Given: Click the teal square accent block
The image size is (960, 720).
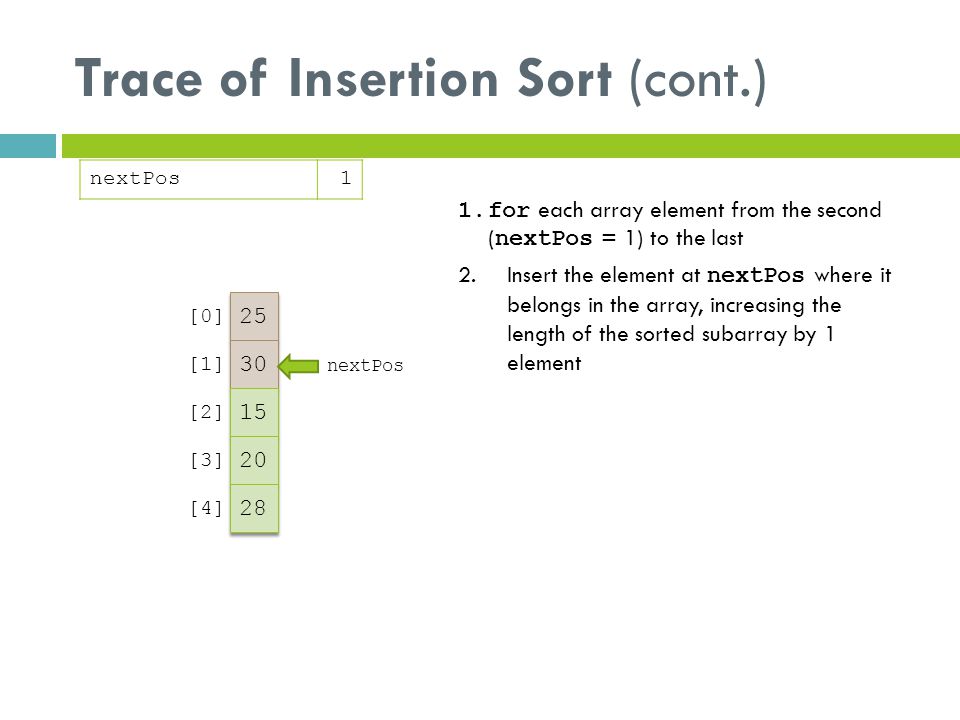Looking at the screenshot, I should [28, 146].
